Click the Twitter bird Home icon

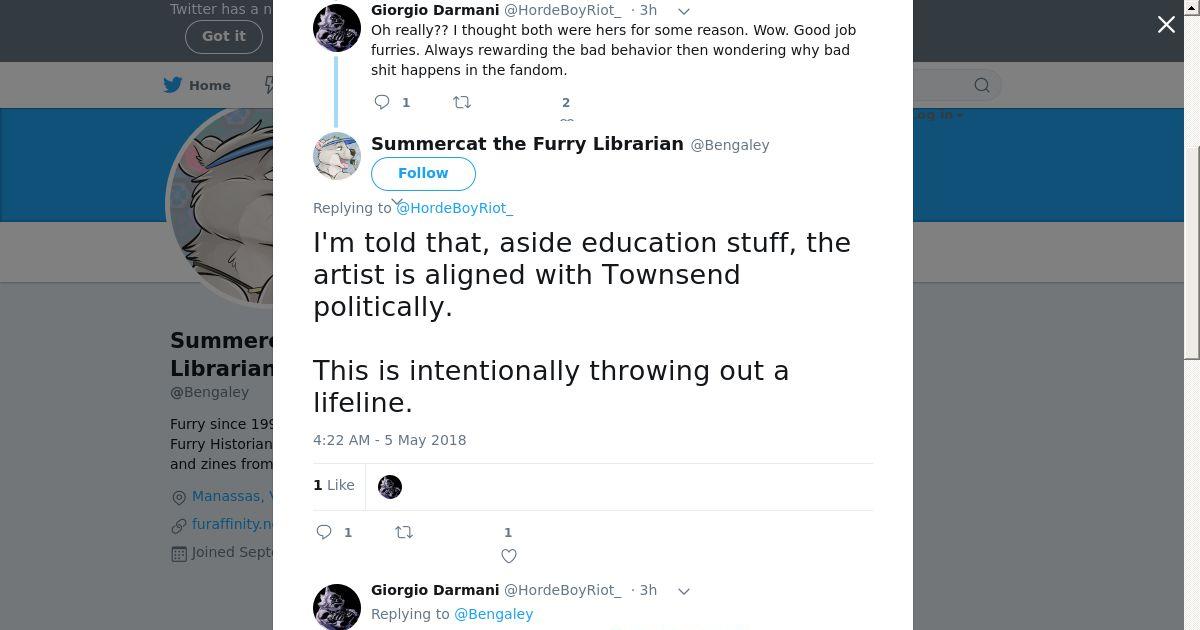point(173,85)
